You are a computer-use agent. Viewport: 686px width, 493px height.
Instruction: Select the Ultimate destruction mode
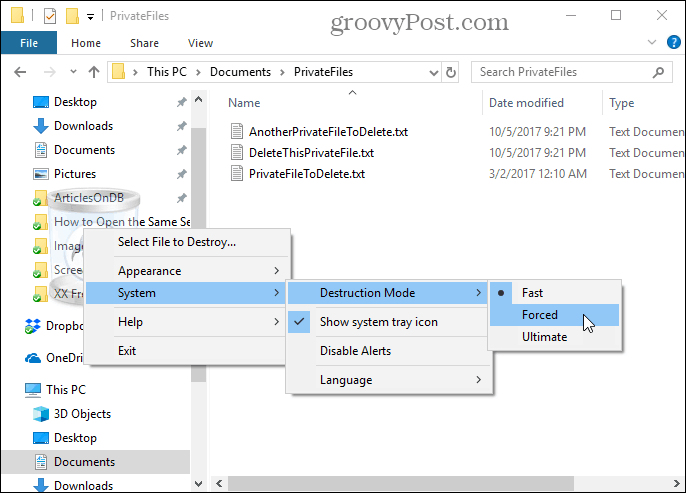pyautogui.click(x=554, y=336)
